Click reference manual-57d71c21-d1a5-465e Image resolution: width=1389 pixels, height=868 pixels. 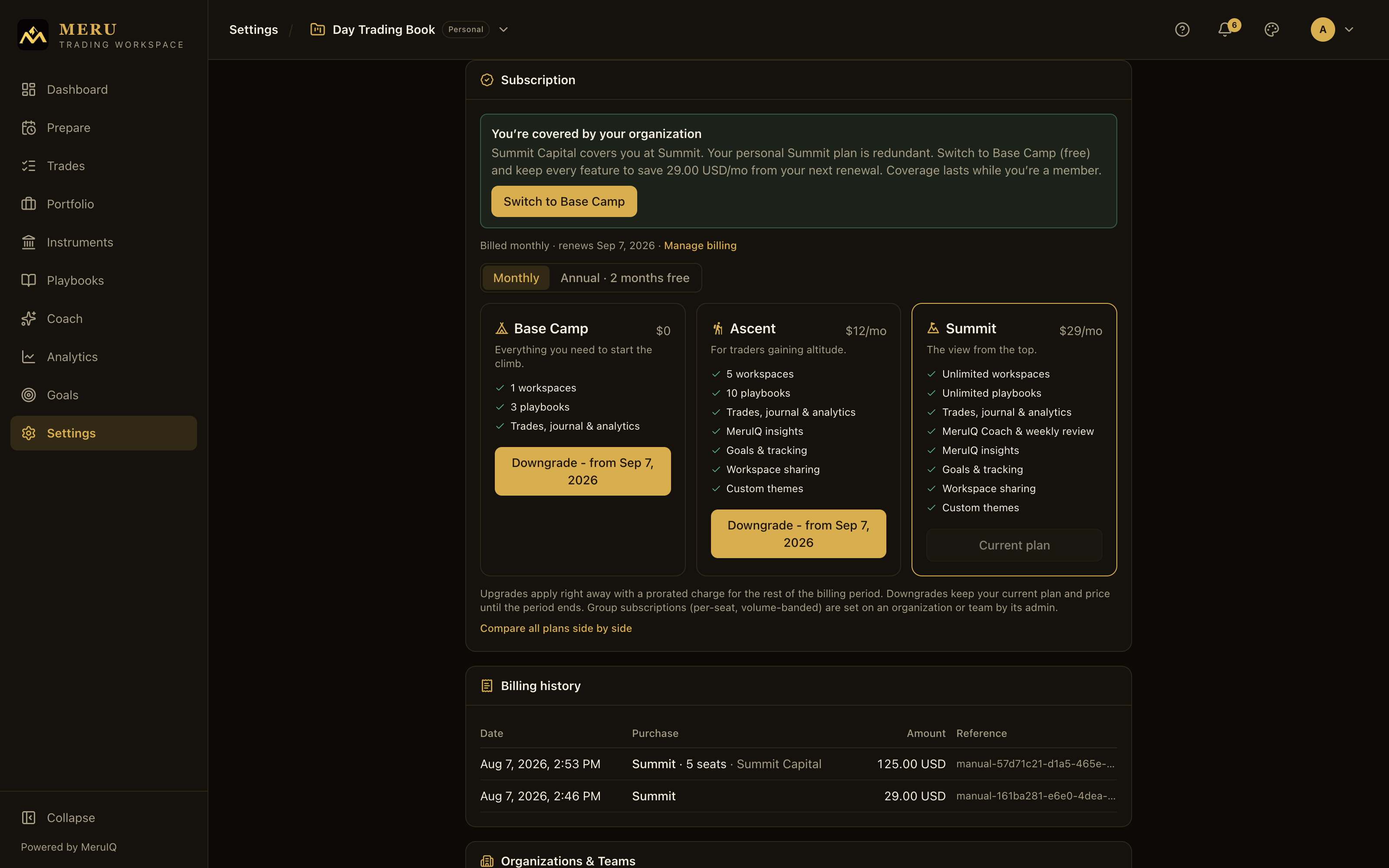point(1035,764)
